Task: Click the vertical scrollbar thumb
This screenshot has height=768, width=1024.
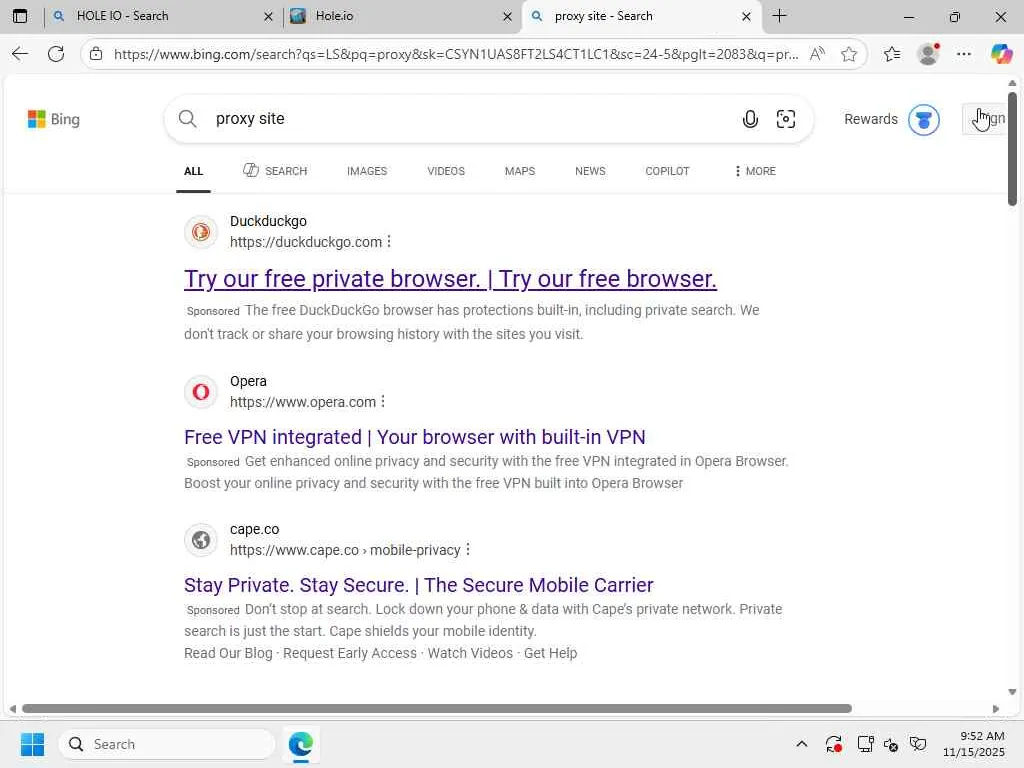Action: [x=1012, y=149]
